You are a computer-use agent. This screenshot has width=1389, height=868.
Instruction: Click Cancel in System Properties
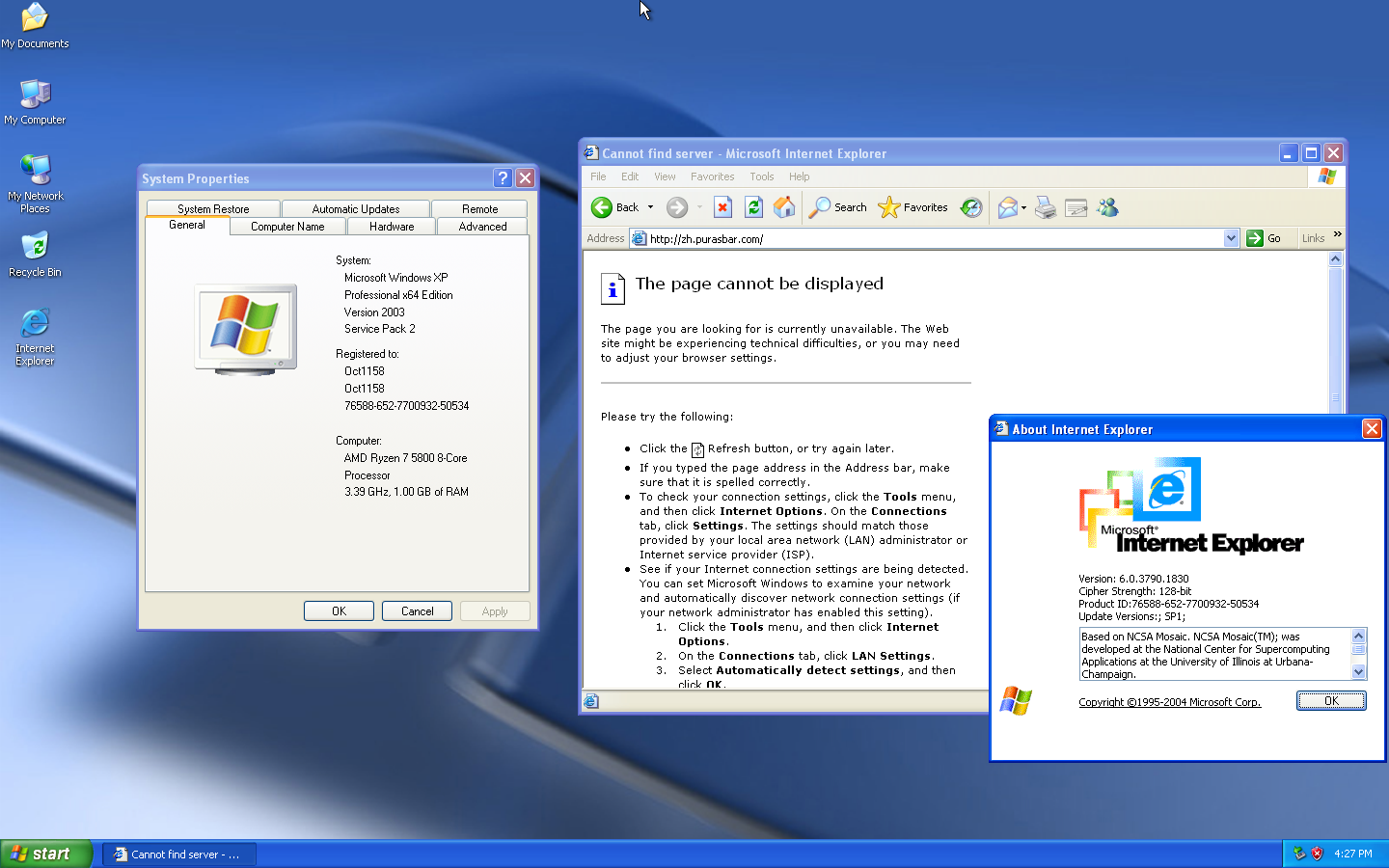pos(417,610)
